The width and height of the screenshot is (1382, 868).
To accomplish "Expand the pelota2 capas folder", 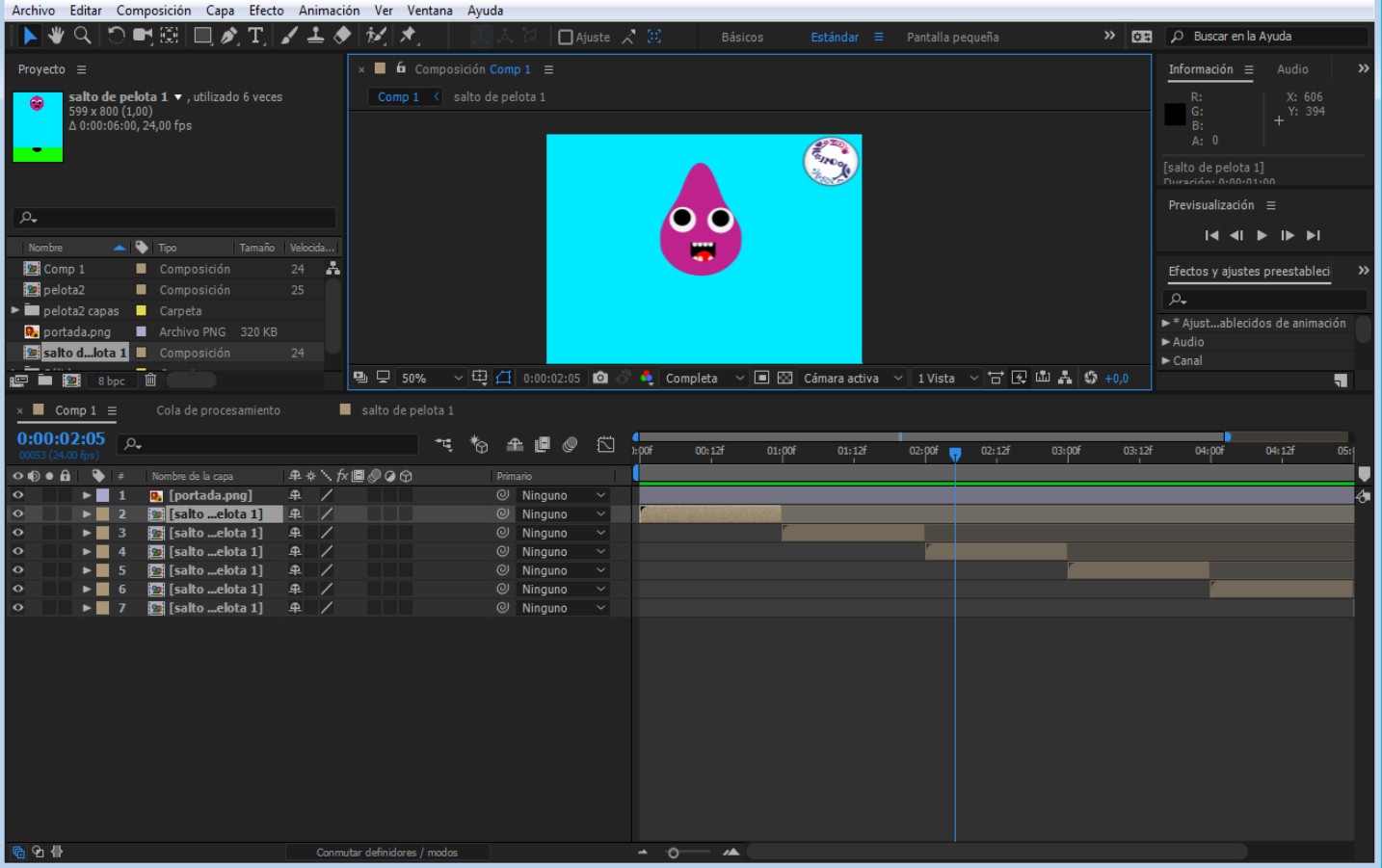I will pyautogui.click(x=15, y=310).
